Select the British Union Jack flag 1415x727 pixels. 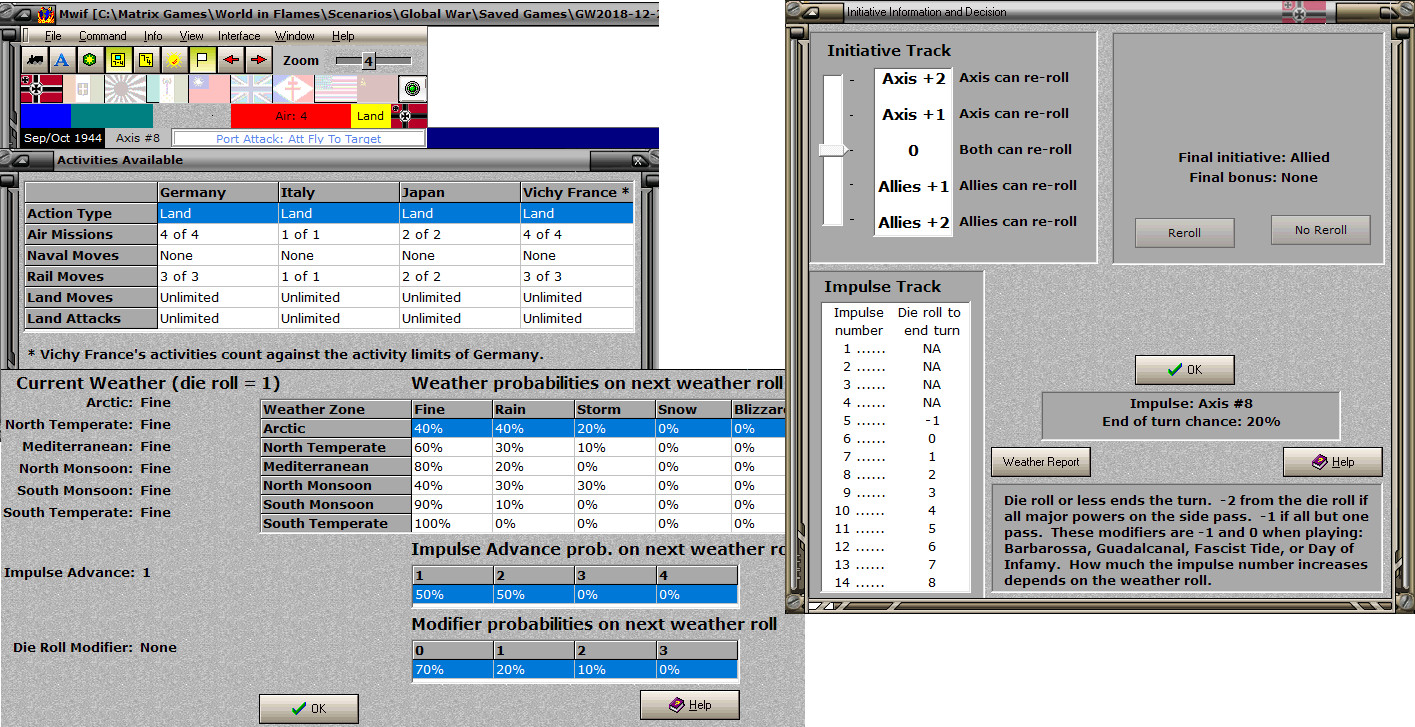pyautogui.click(x=252, y=89)
